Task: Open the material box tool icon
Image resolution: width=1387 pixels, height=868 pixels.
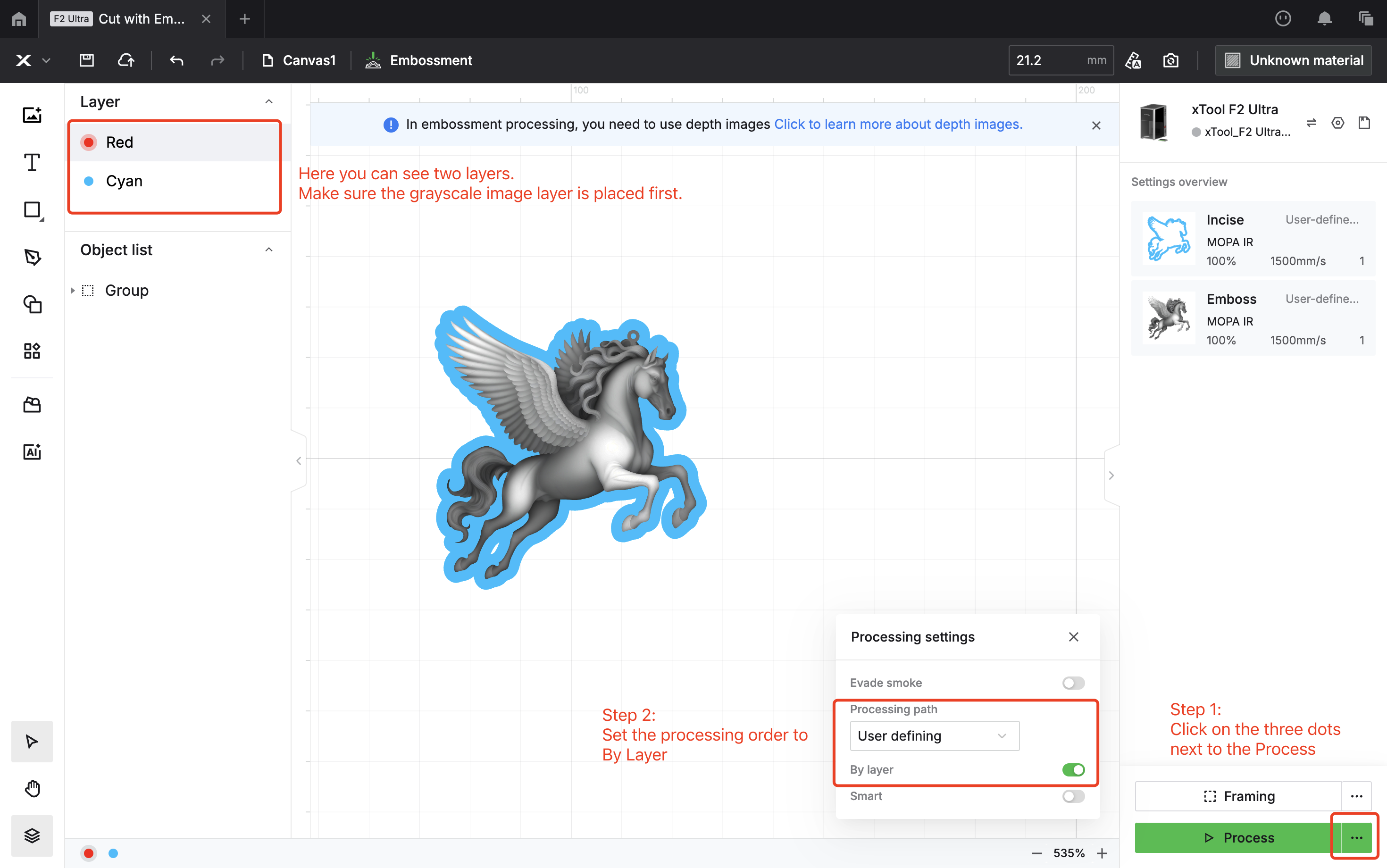Action: pos(32,405)
